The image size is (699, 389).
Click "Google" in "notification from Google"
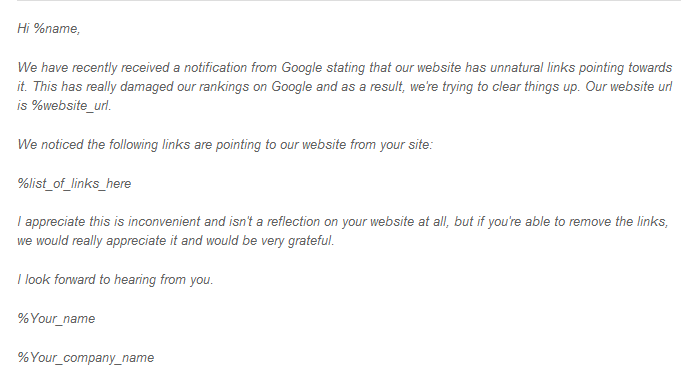coord(302,68)
